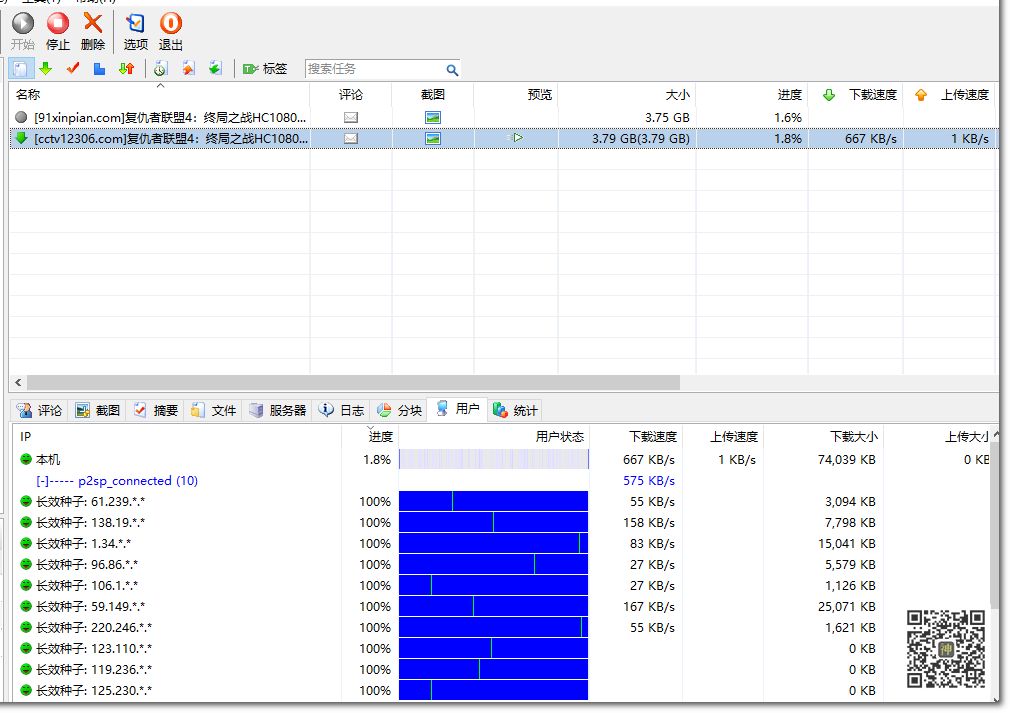Sort tasks by 大小 column header
Viewport: 1010px width, 713px height.
click(x=626, y=95)
